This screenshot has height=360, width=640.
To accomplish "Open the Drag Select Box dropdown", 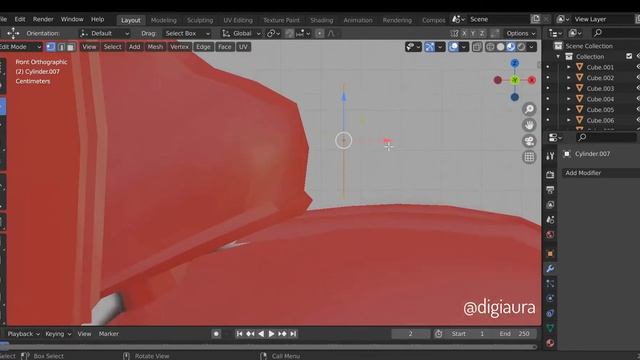I will click(x=188, y=33).
